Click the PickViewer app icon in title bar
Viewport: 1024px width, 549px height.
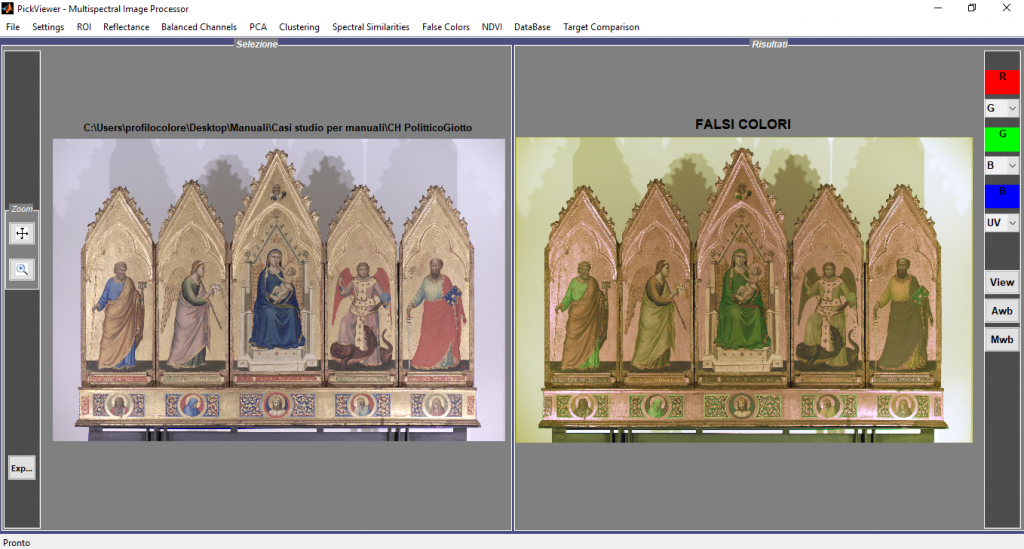click(7, 8)
